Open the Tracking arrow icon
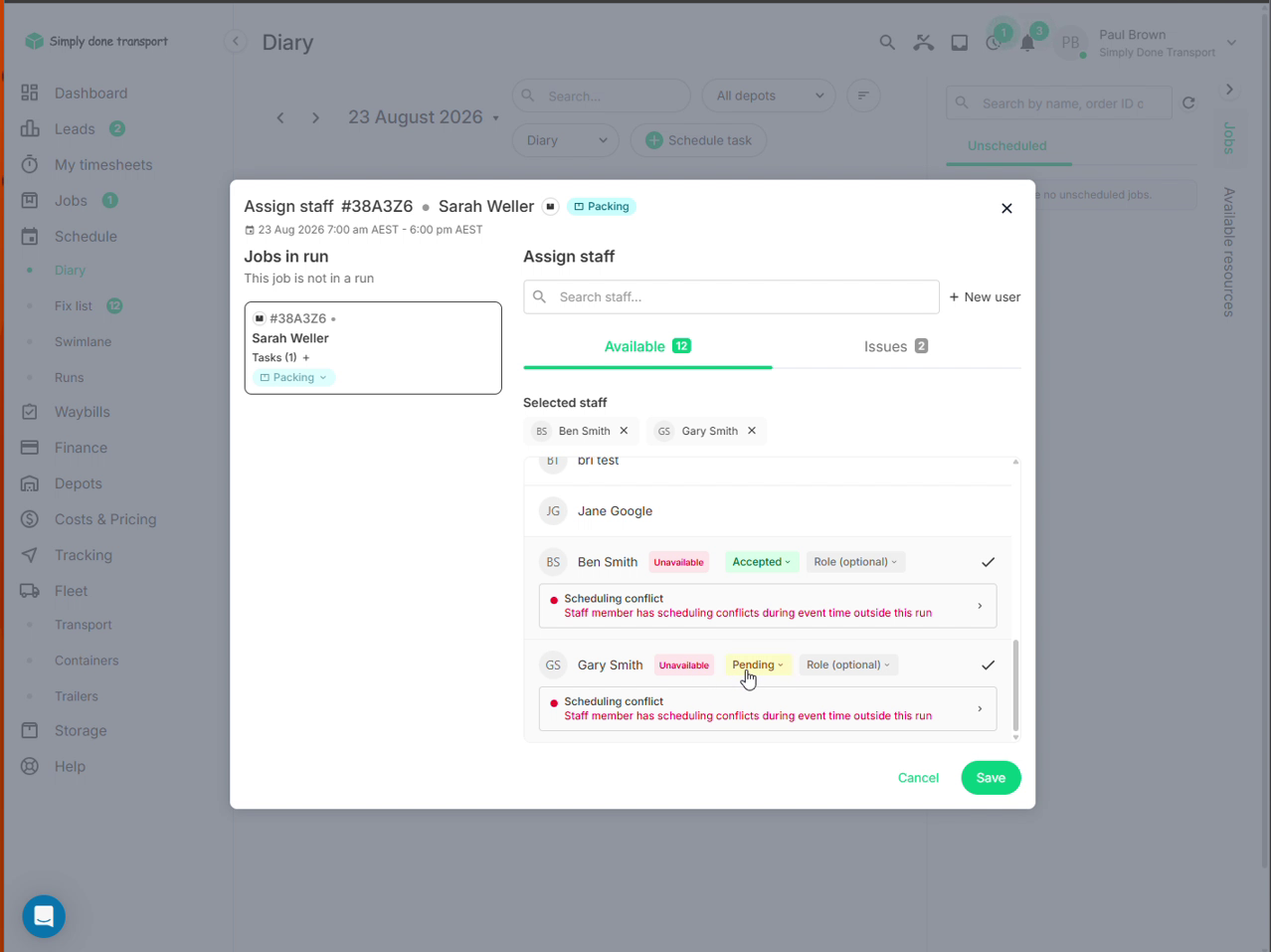1271x952 pixels. [x=30, y=555]
